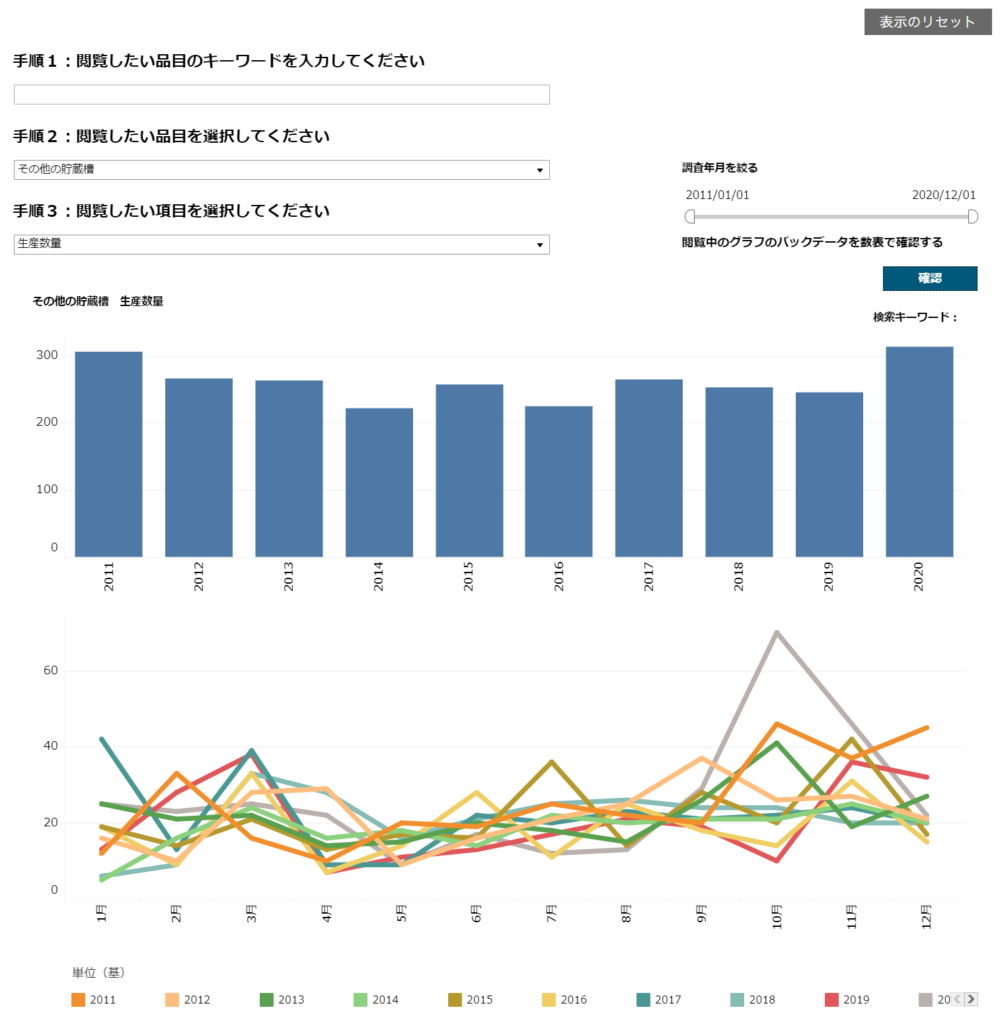Select the 2013 green legend swatch
This screenshot has width=1000, height=1024.
pyautogui.click(x=266, y=999)
